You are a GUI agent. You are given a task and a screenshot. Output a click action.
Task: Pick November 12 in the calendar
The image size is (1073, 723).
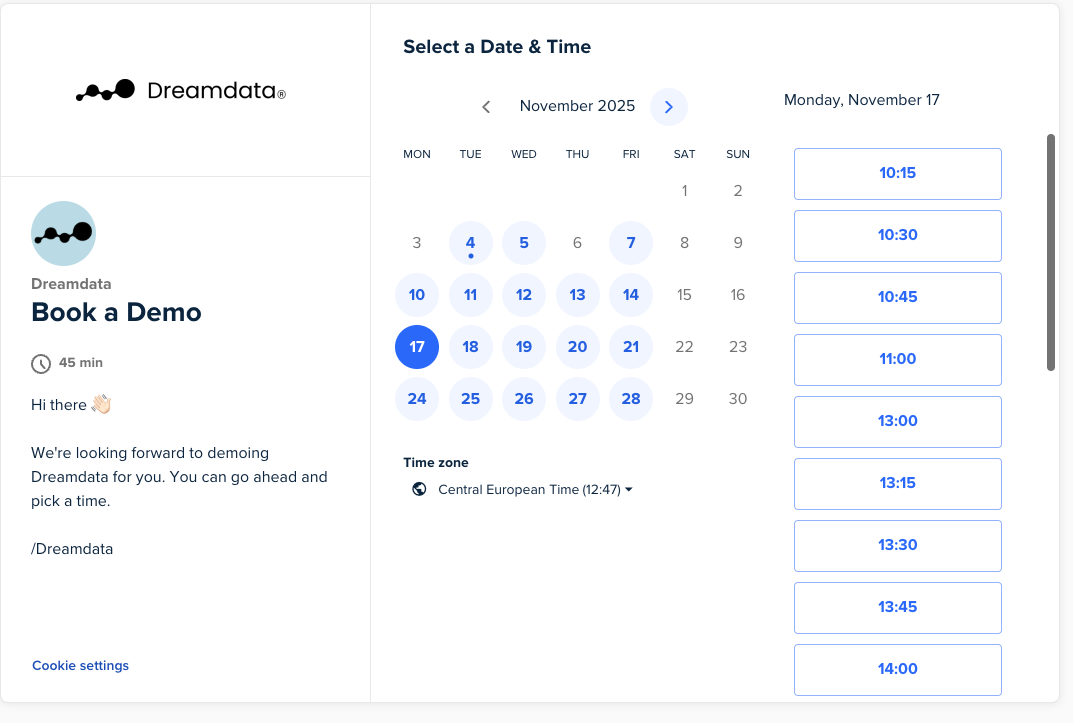tap(524, 295)
